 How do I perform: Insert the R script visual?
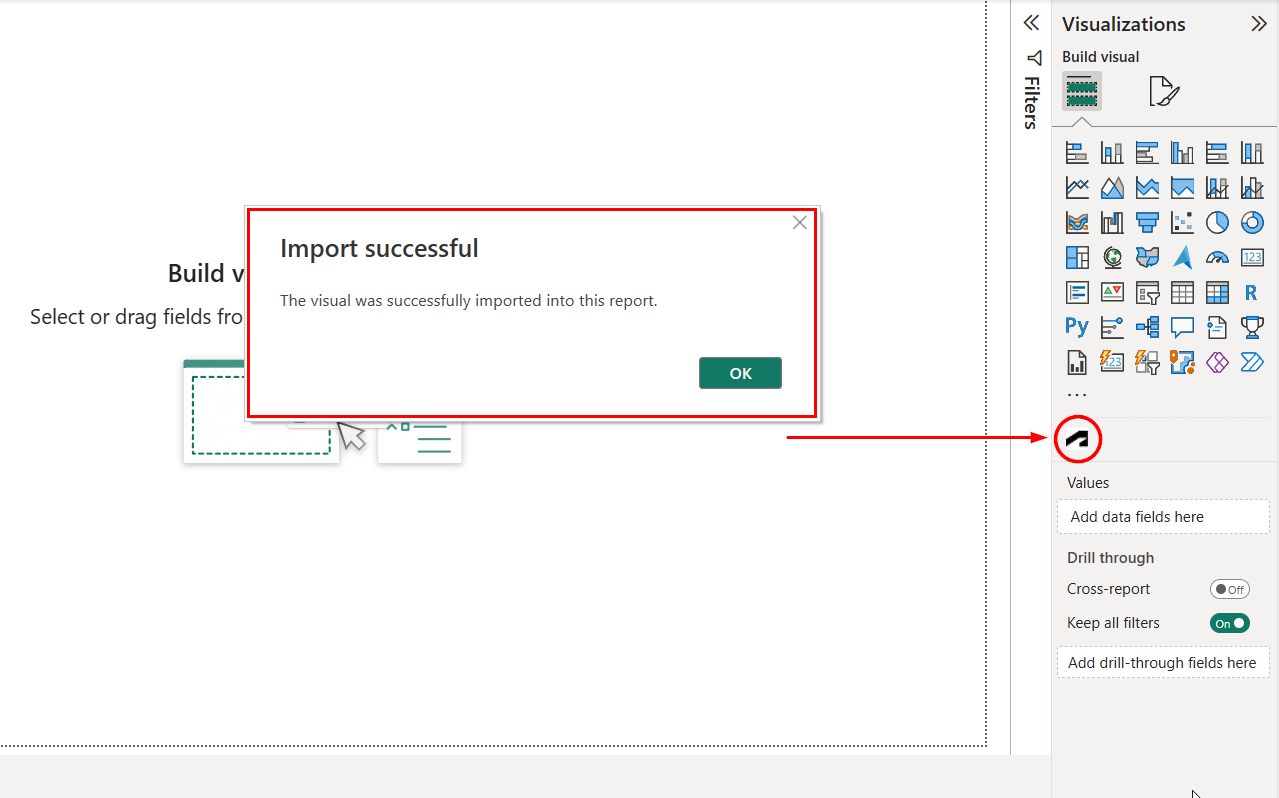pos(1252,292)
